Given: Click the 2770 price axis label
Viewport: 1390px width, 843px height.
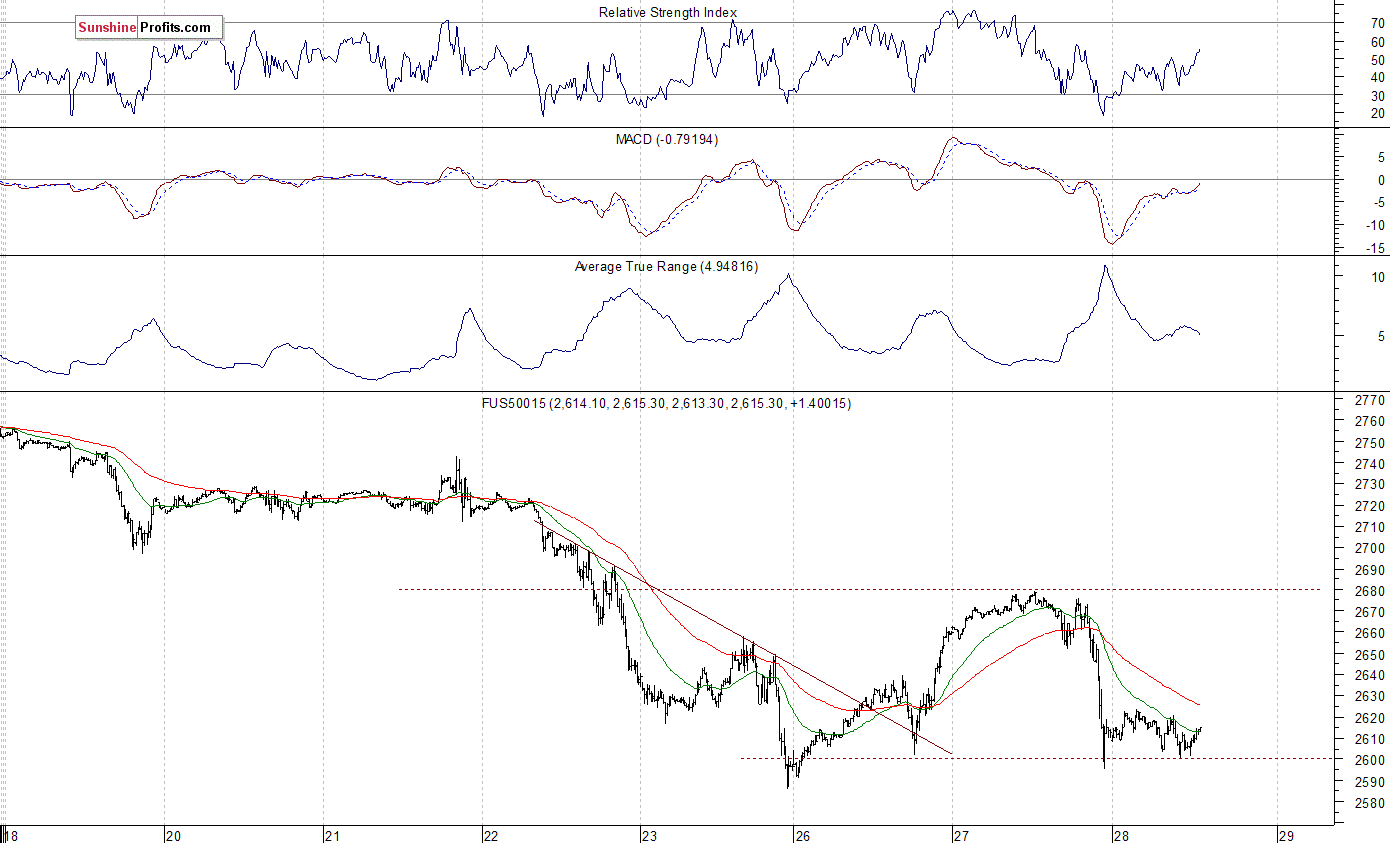Looking at the screenshot, I should pos(1369,400).
